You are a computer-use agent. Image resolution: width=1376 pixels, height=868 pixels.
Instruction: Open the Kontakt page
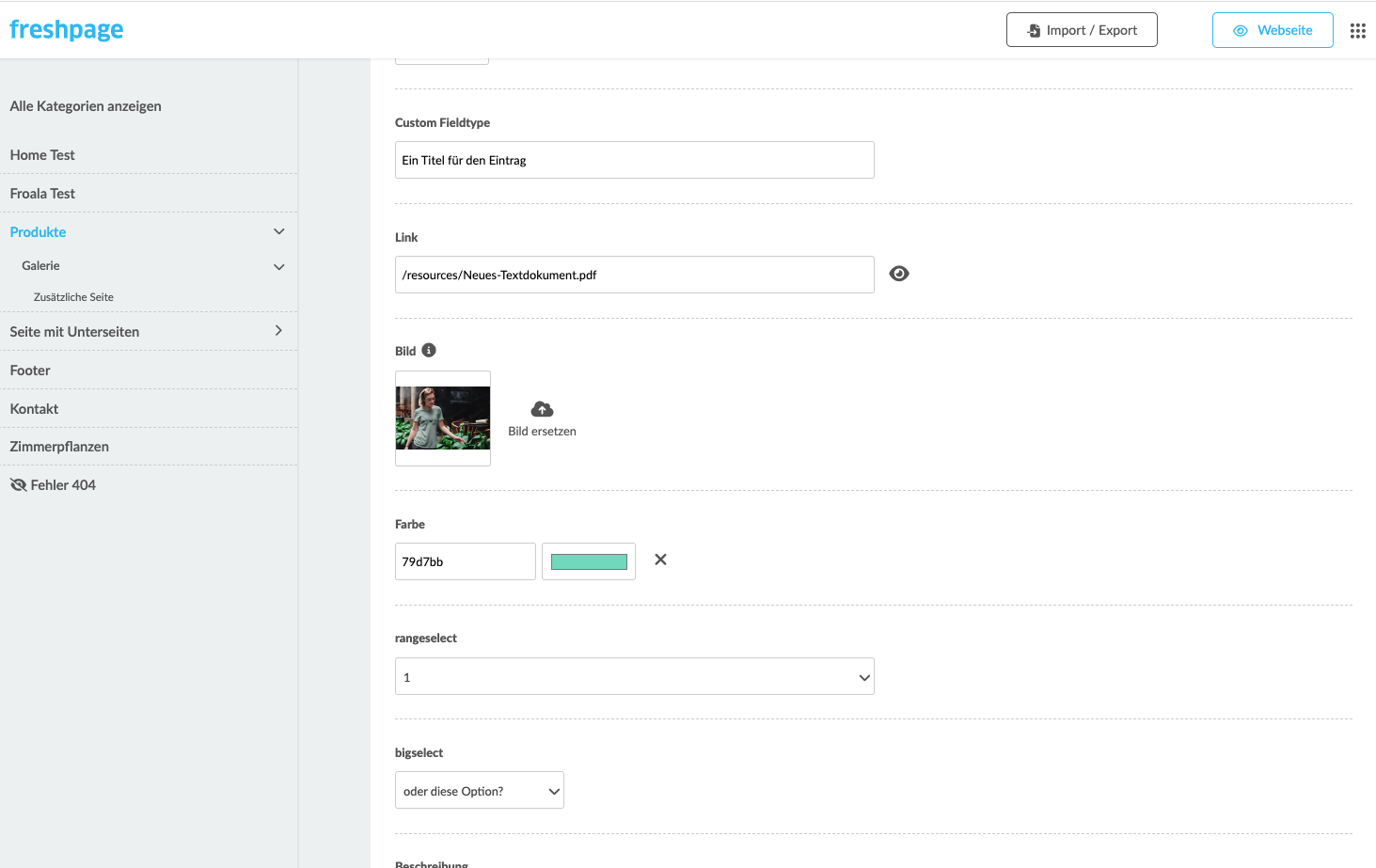tap(34, 409)
